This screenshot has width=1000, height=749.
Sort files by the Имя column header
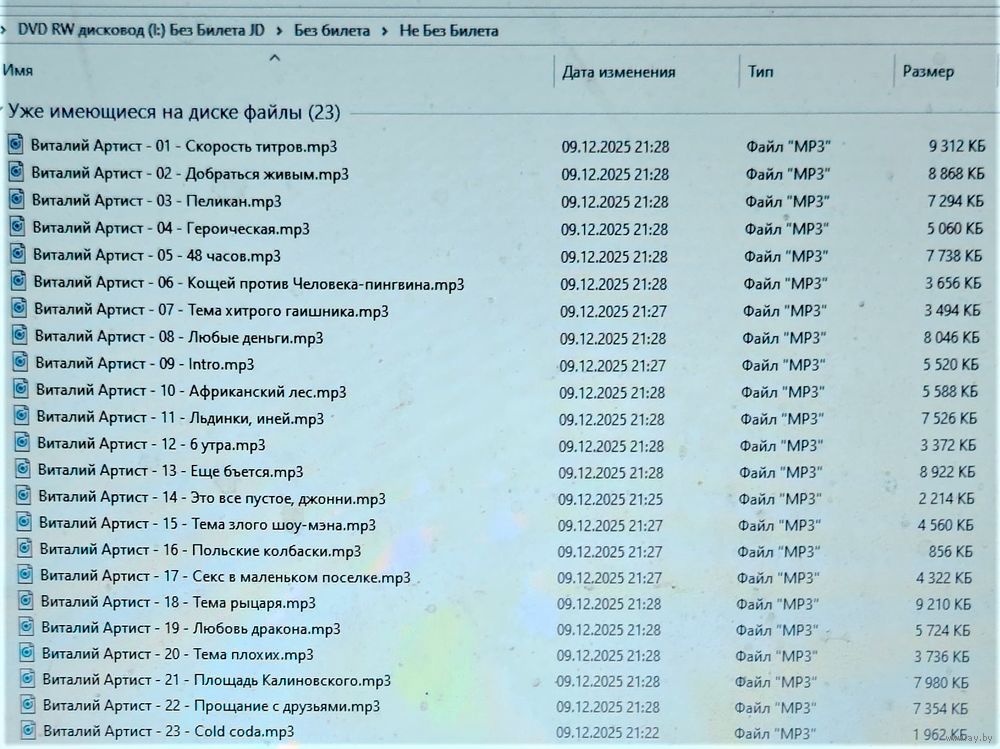pos(18,70)
